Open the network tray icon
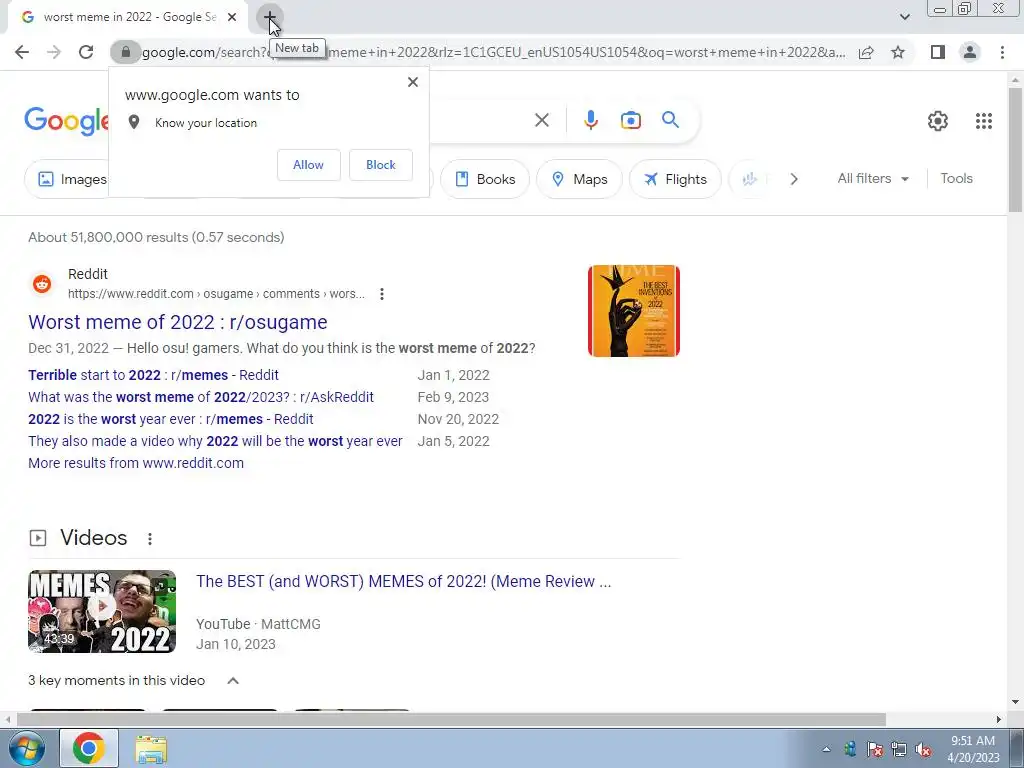Image resolution: width=1024 pixels, height=768 pixels. [899, 749]
